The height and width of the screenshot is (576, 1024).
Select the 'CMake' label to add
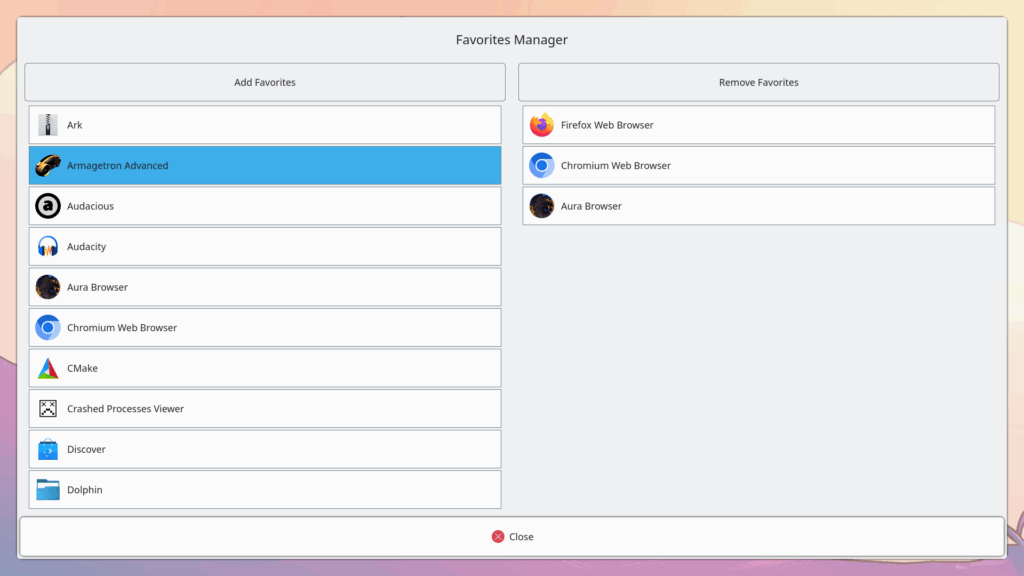(82, 368)
